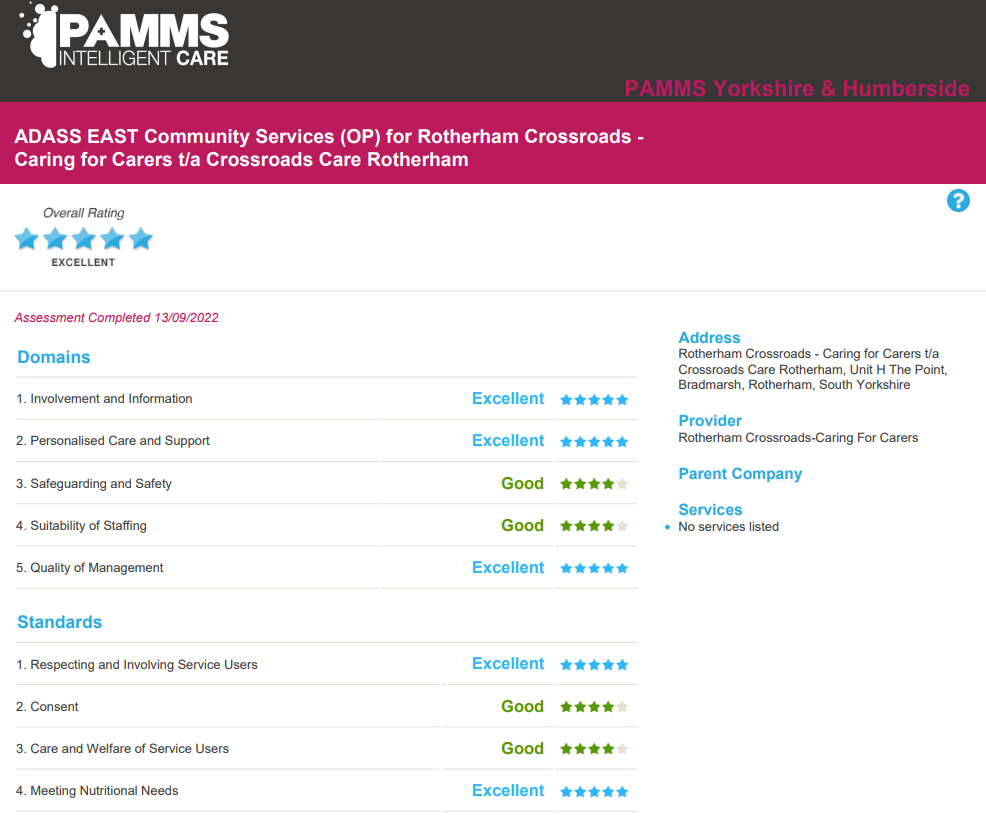The image size is (986, 818).
Task: Select Care and Welfare of Service Users
Action: (129, 749)
